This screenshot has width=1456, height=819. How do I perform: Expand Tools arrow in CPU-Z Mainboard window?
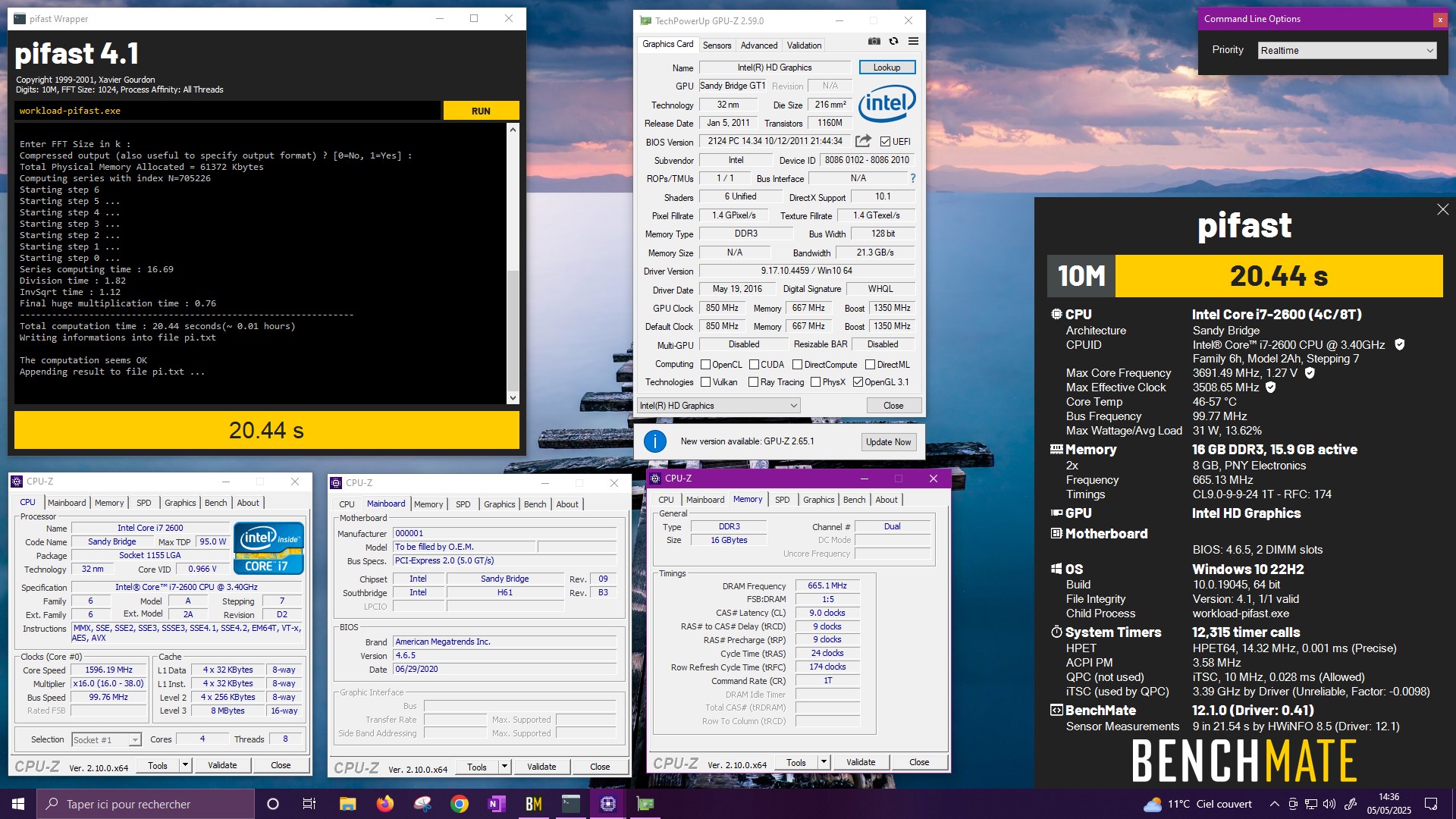click(x=504, y=767)
